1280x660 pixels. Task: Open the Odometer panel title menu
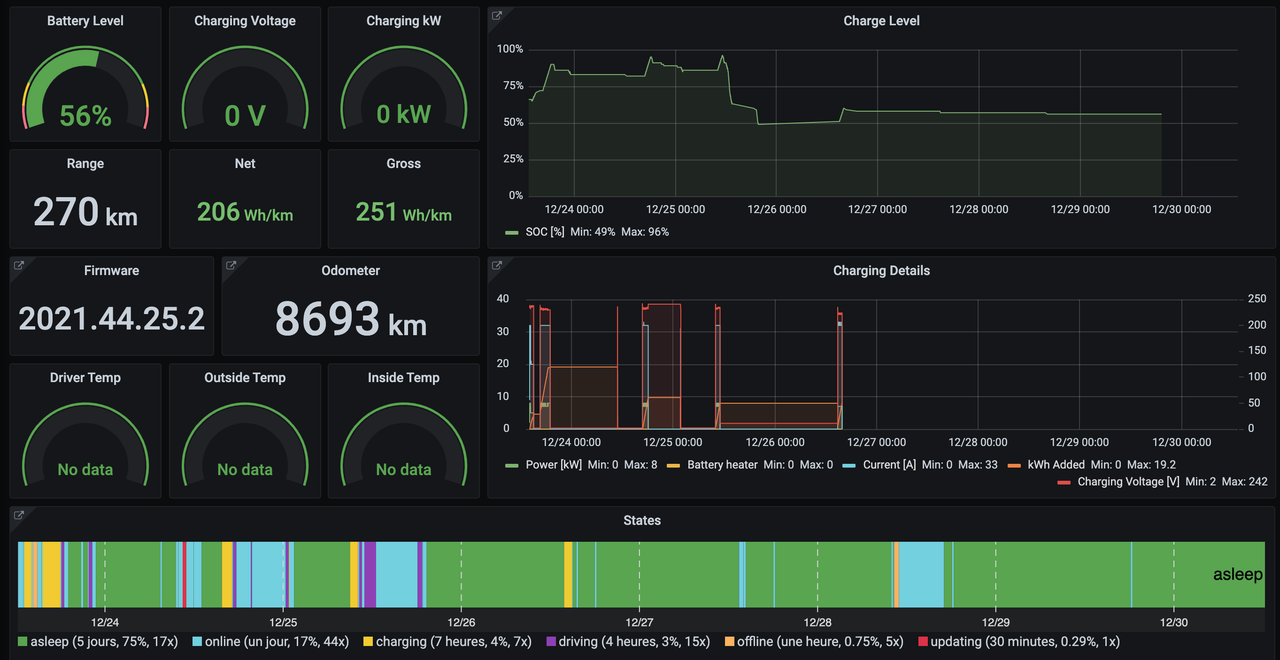[x=351, y=271]
